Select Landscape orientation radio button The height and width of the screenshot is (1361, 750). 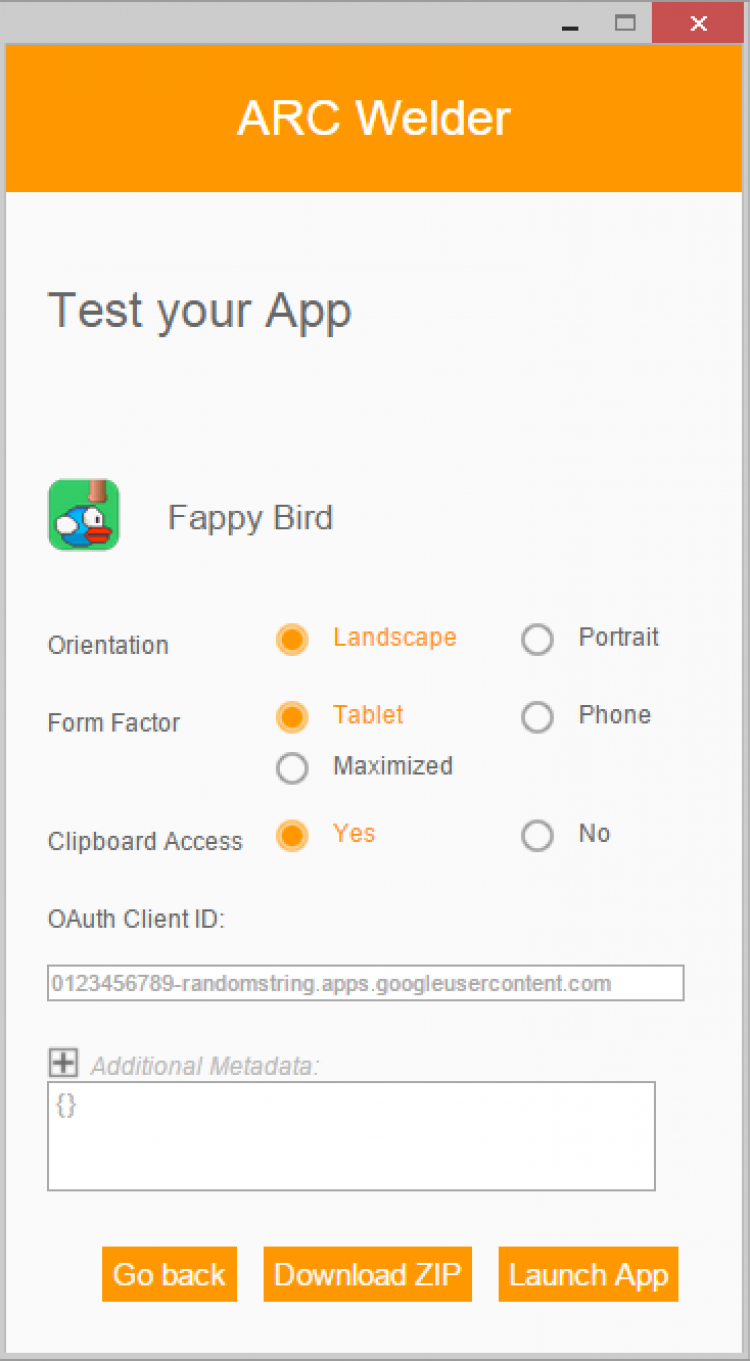point(292,639)
